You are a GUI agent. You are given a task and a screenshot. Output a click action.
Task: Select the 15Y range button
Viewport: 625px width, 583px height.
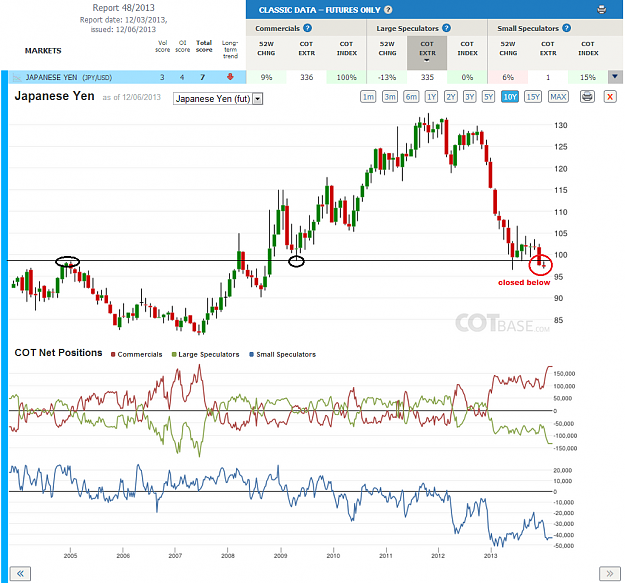coord(533,97)
